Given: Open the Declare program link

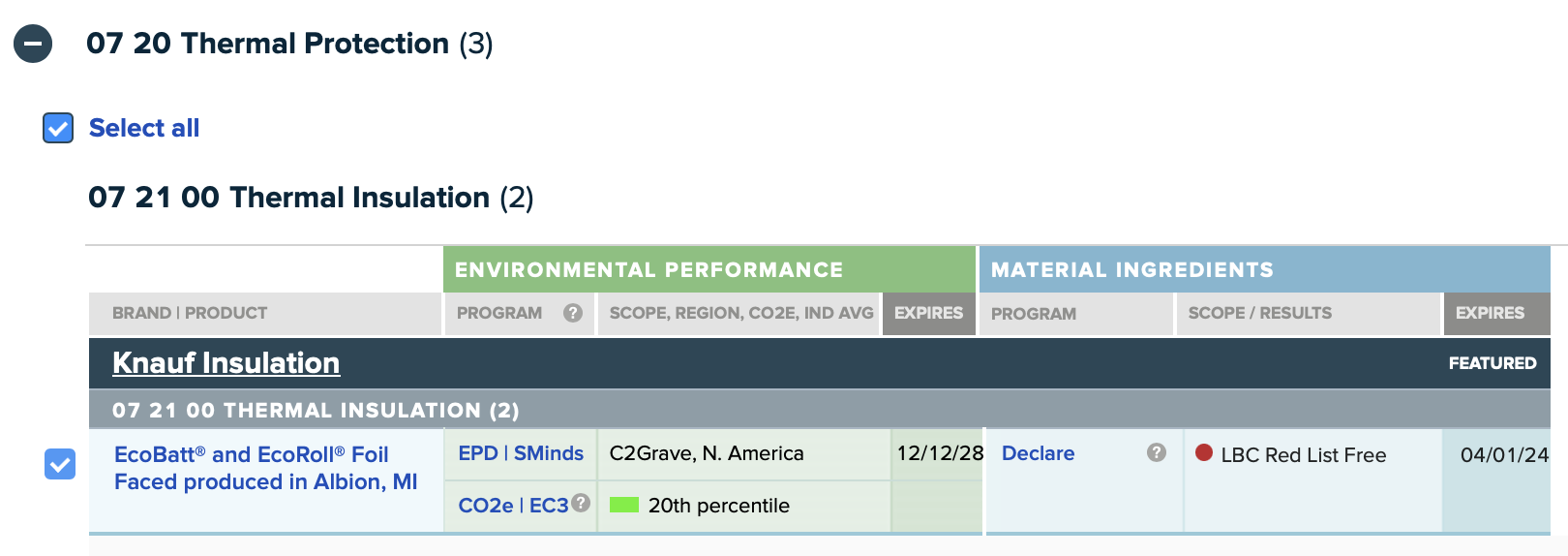Looking at the screenshot, I should point(1038,453).
